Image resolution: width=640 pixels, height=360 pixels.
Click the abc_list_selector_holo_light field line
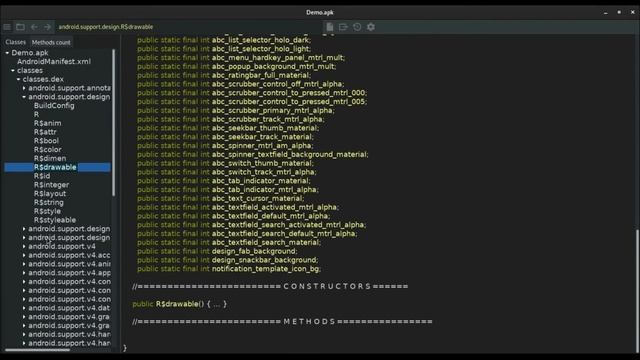[224, 49]
